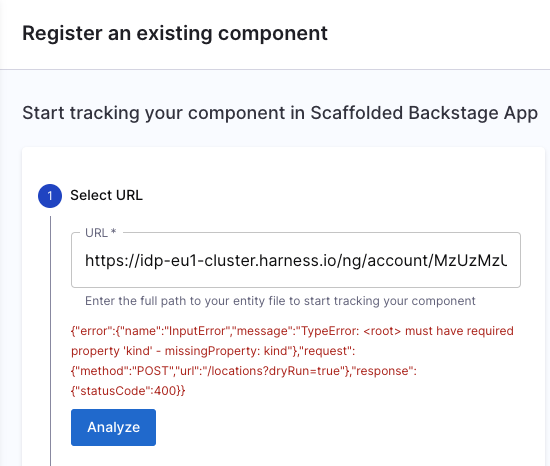Select the 'Select URL' step label
Screen dimensions: 550x466
coord(106,195)
